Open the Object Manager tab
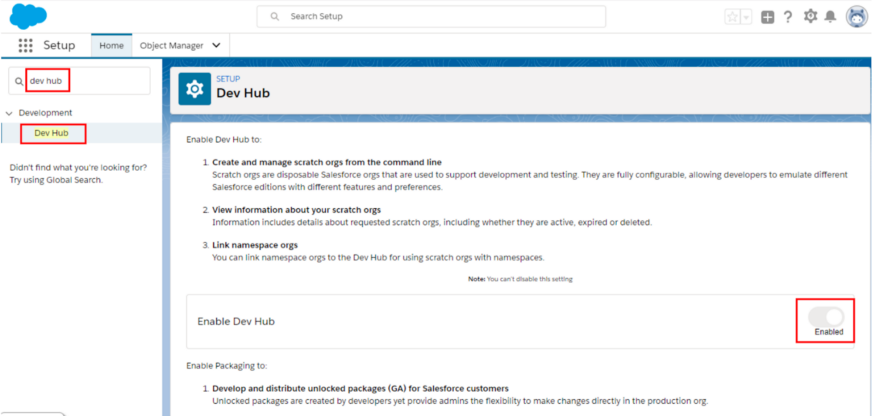Viewport: 875px width, 416px height. click(171, 46)
